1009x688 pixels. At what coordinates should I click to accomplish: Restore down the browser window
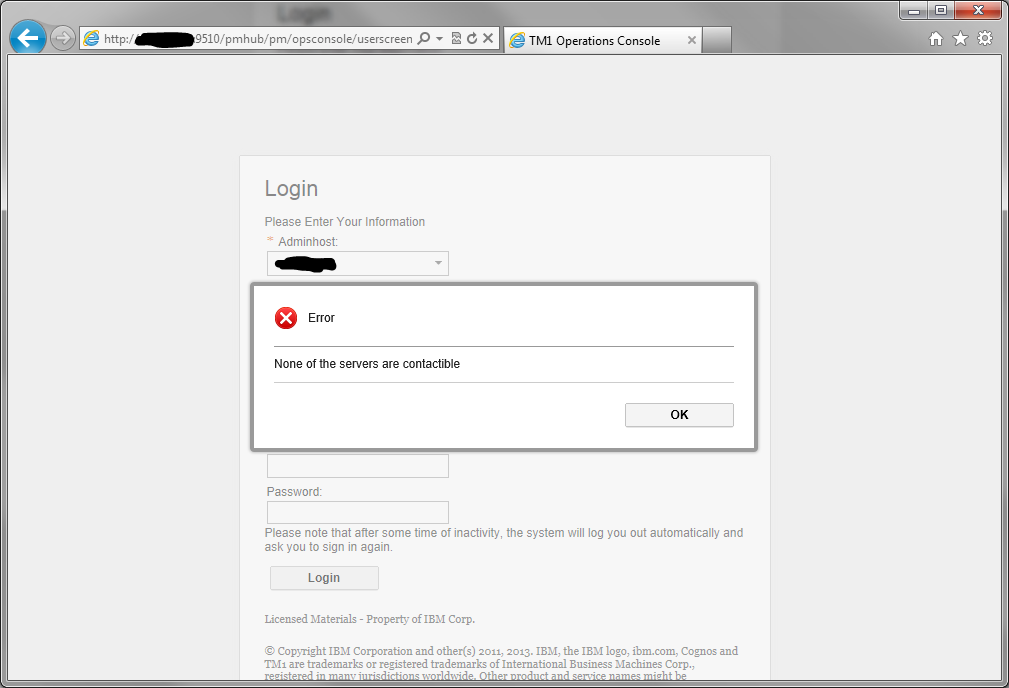941,10
